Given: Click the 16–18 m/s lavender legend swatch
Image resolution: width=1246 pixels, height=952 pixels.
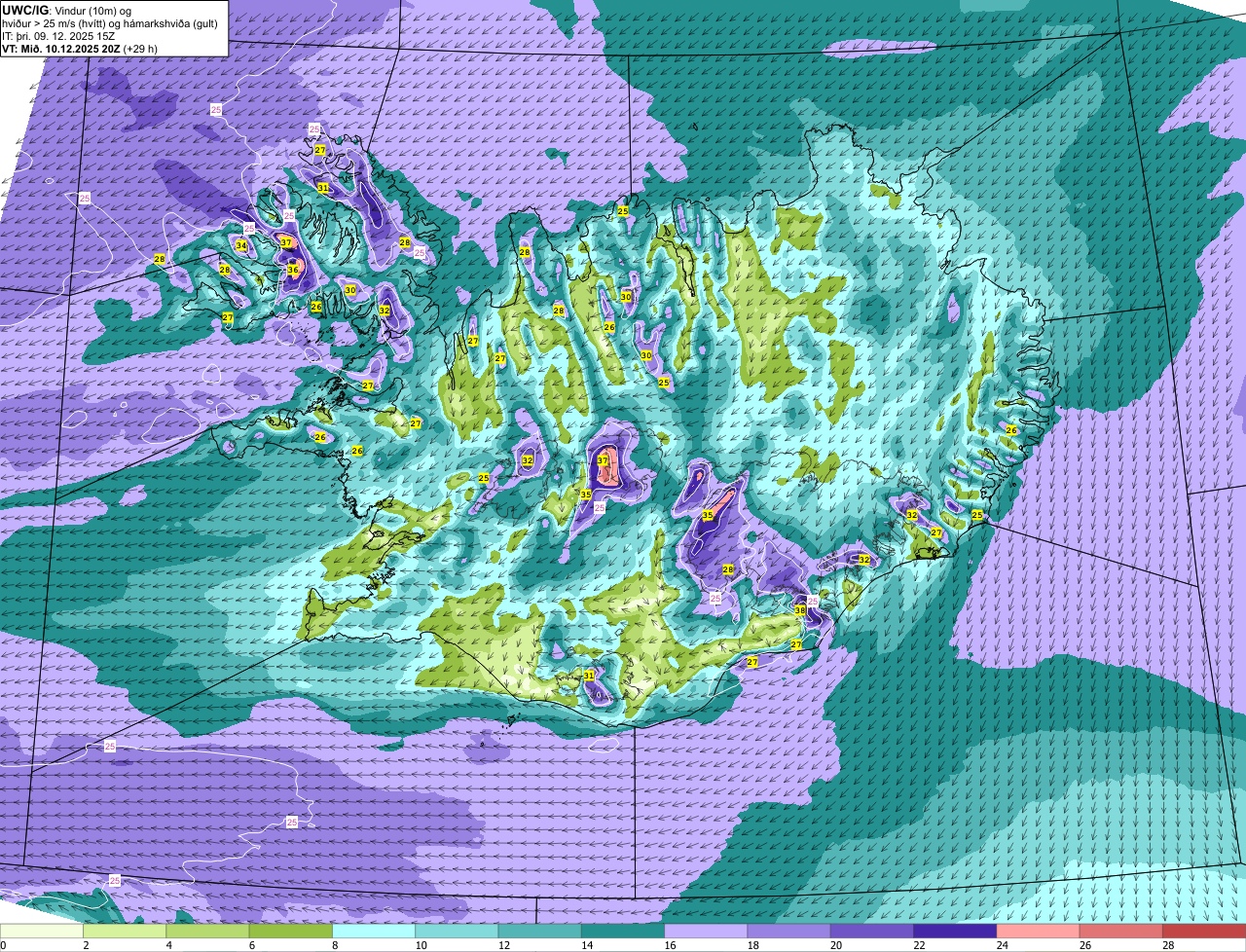Looking at the screenshot, I should [706, 931].
